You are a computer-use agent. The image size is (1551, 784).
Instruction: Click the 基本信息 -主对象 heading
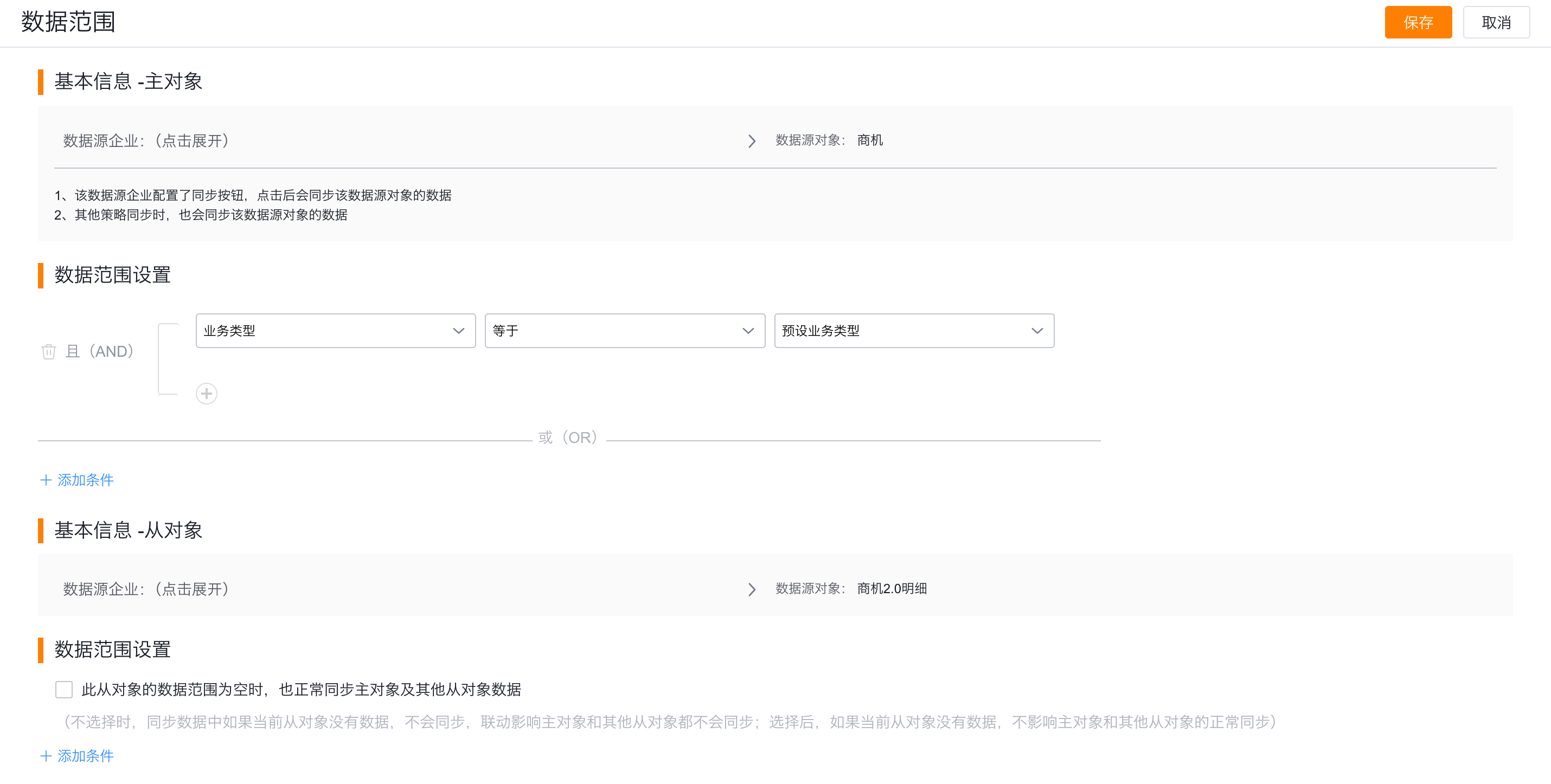[128, 81]
